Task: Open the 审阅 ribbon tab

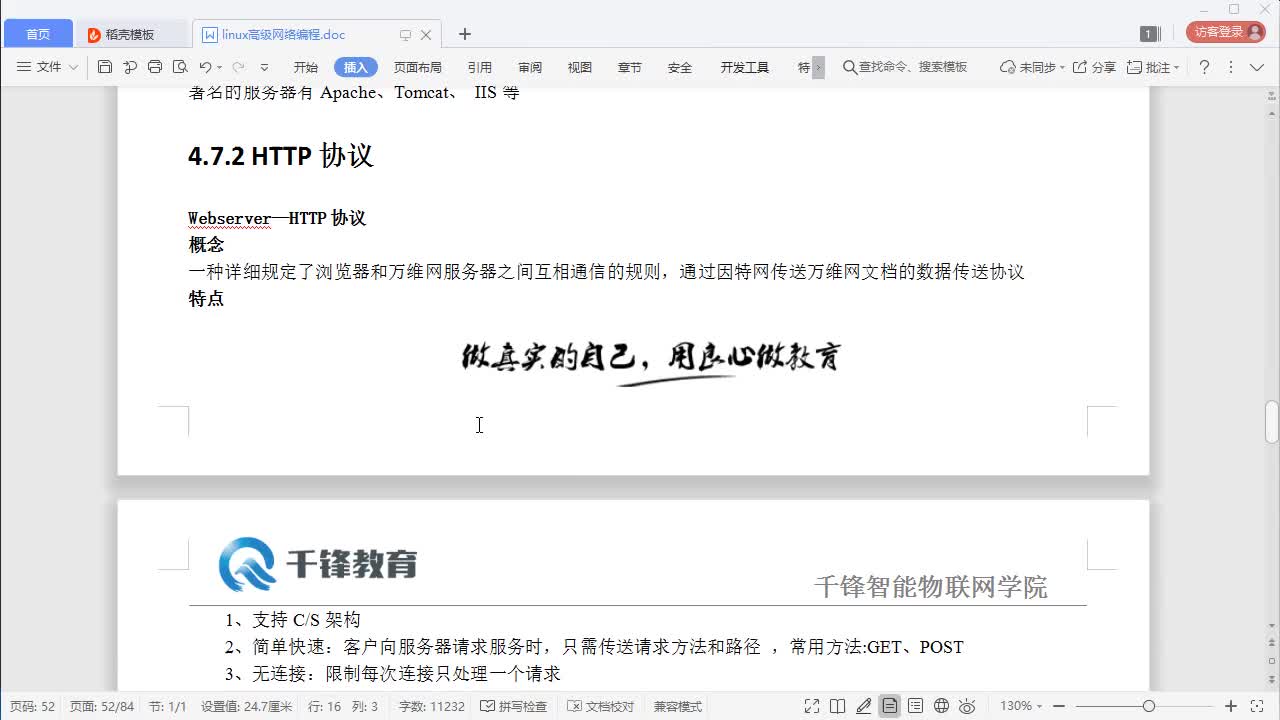Action: 530,67
